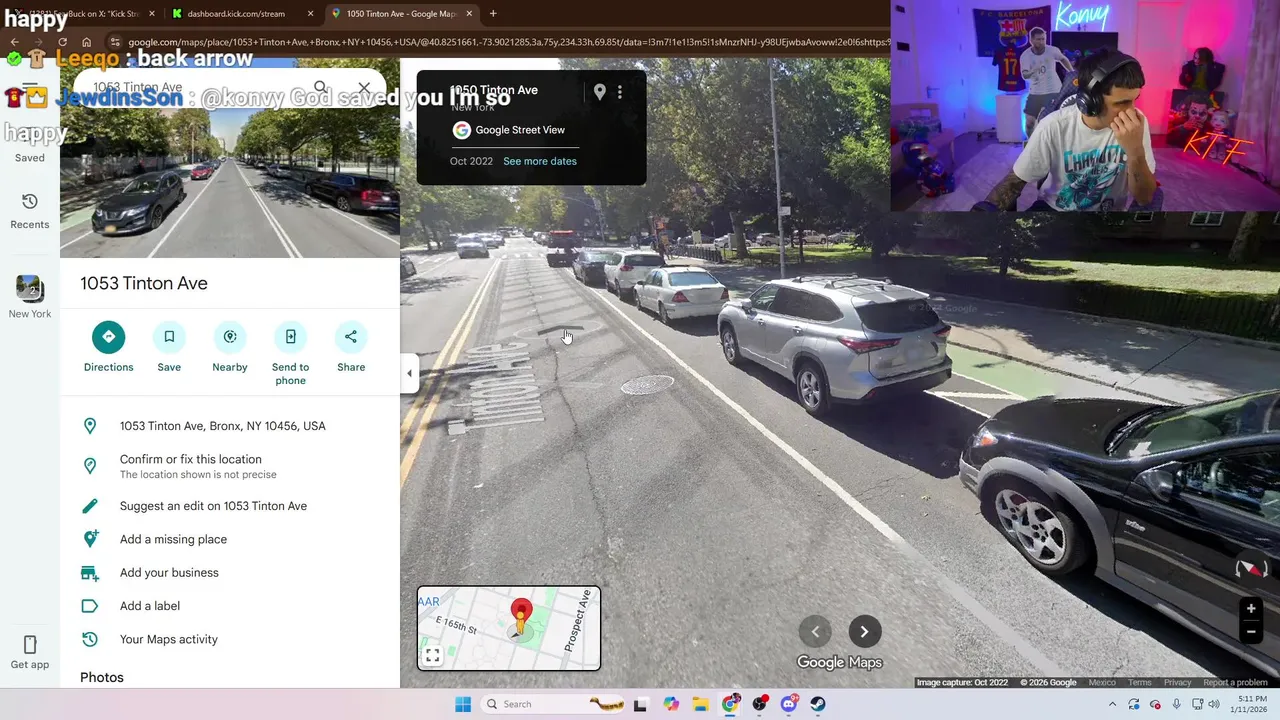Click the Directions button icon
Screen dimensions: 1280x720
(108, 337)
